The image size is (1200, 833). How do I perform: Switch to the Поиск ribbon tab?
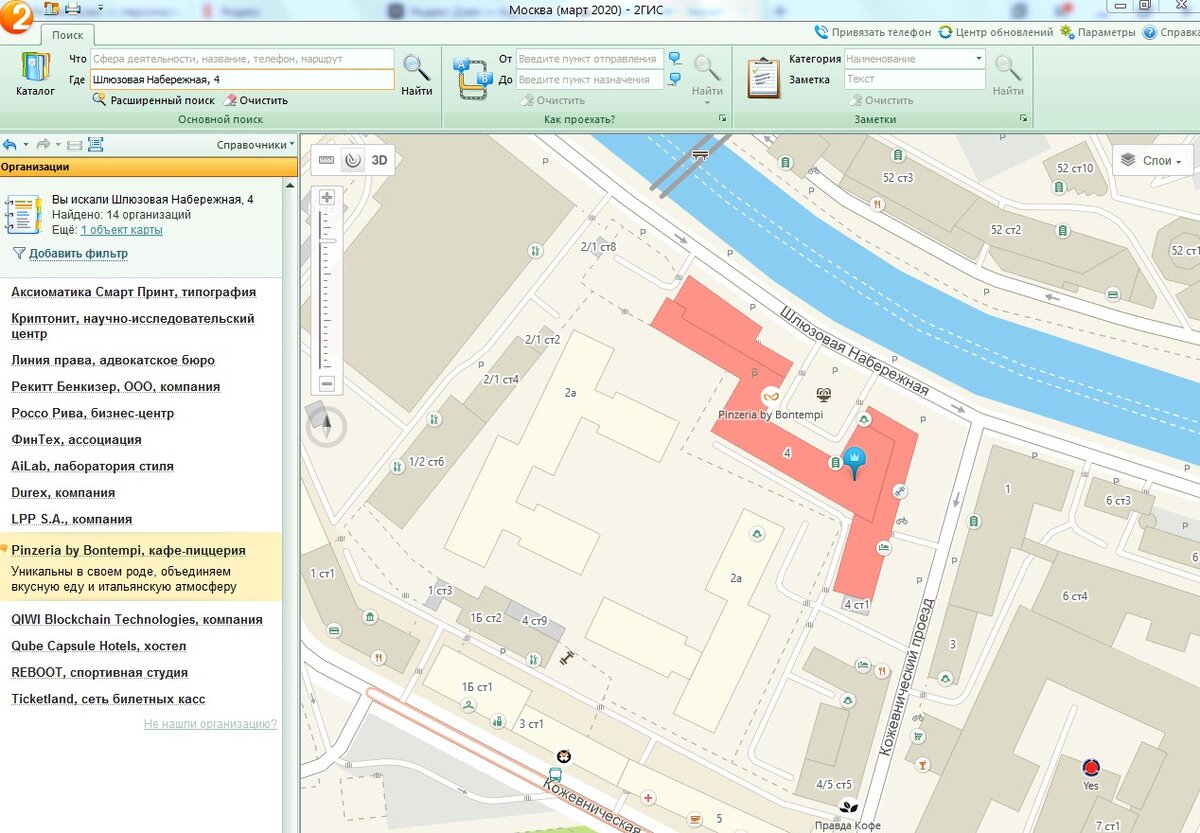coord(68,34)
